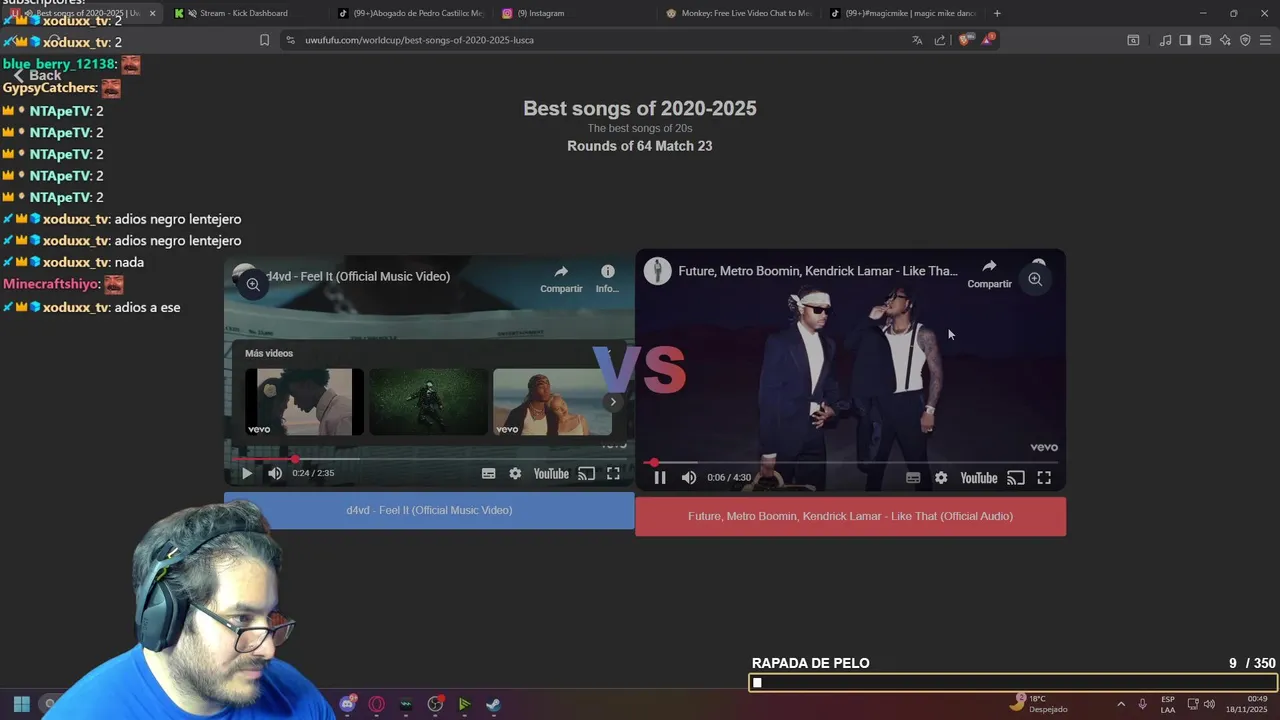1280x720 pixels.
Task: Switch to the Instagram tab
Action: [574, 13]
